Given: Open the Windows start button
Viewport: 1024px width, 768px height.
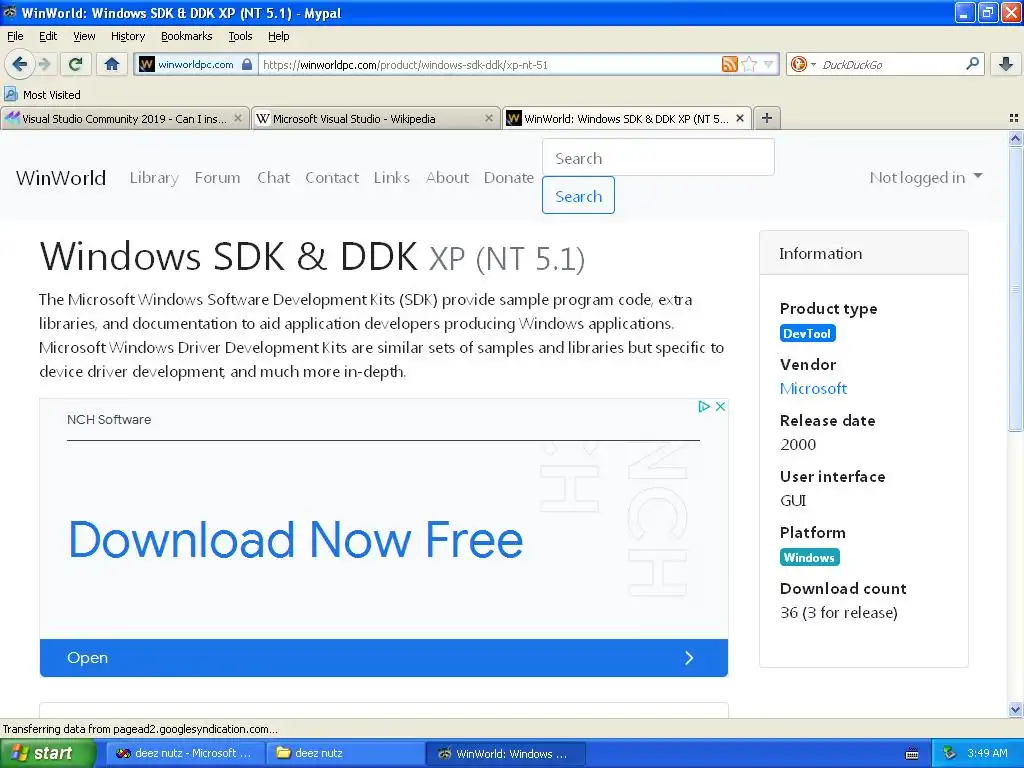Looking at the screenshot, I should point(48,753).
